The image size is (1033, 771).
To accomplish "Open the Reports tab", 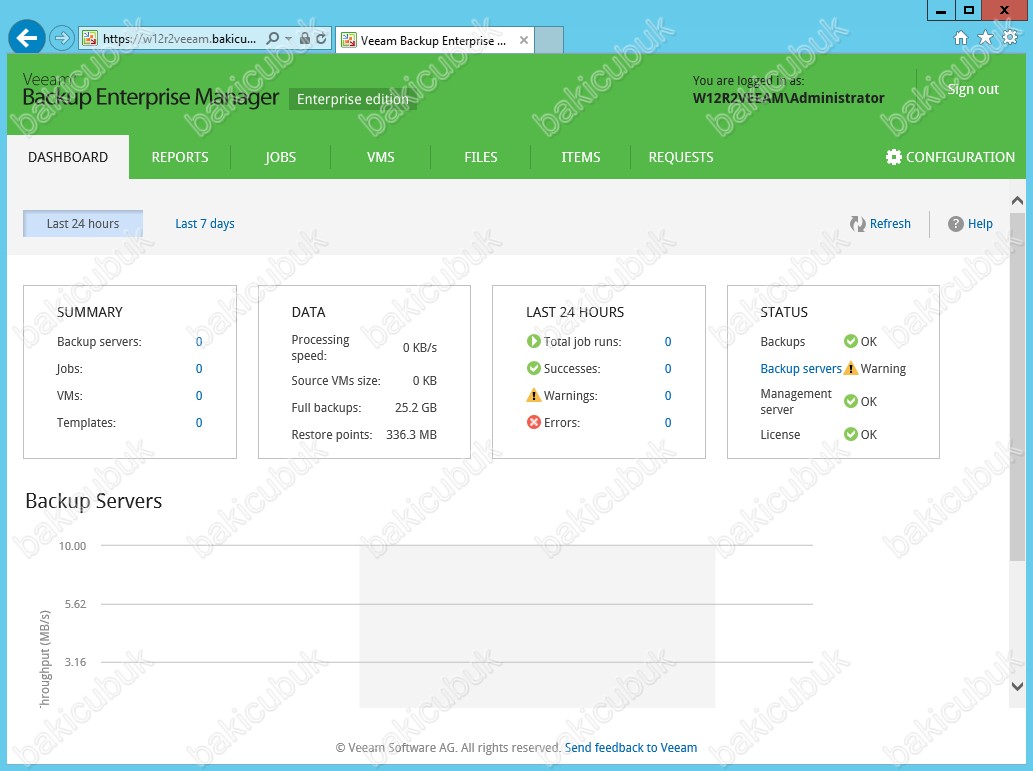I will tap(180, 157).
